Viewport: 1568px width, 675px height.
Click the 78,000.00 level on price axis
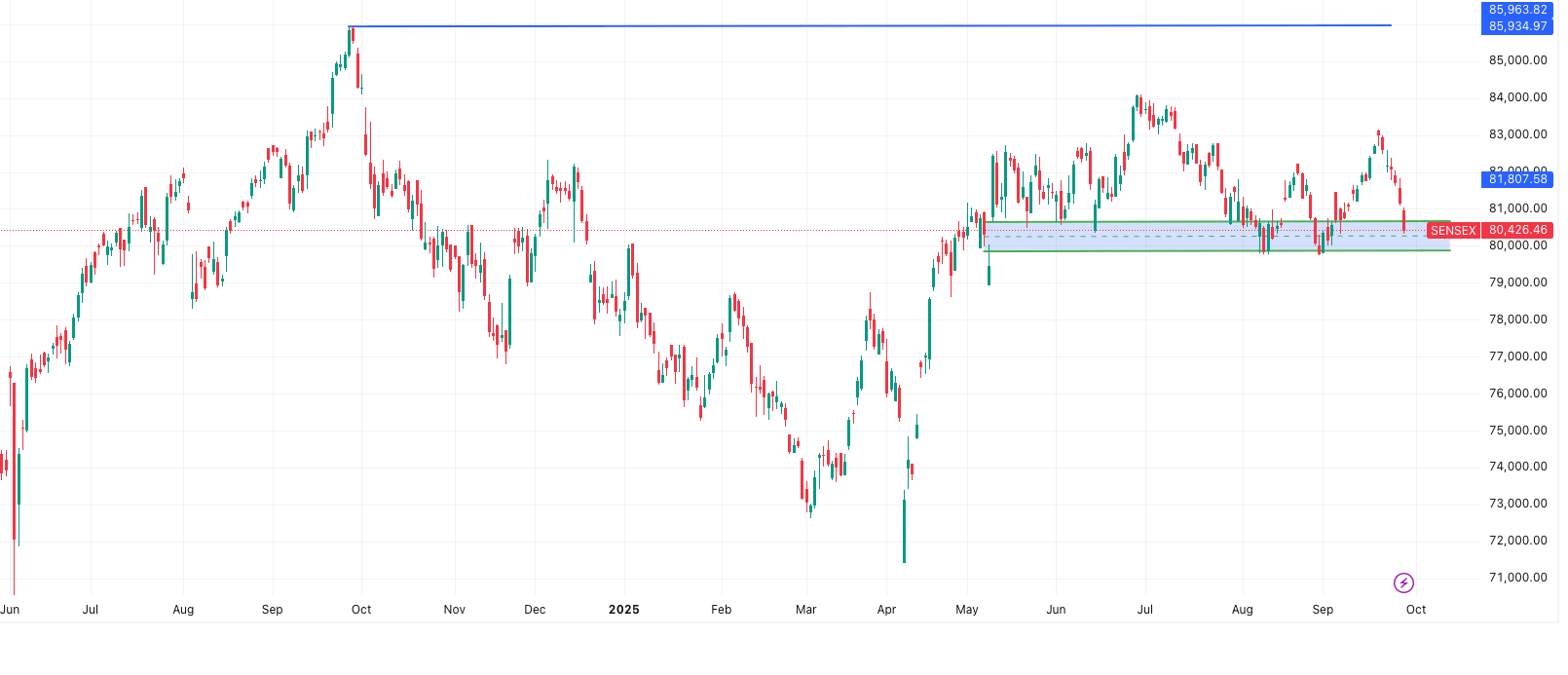(1517, 319)
